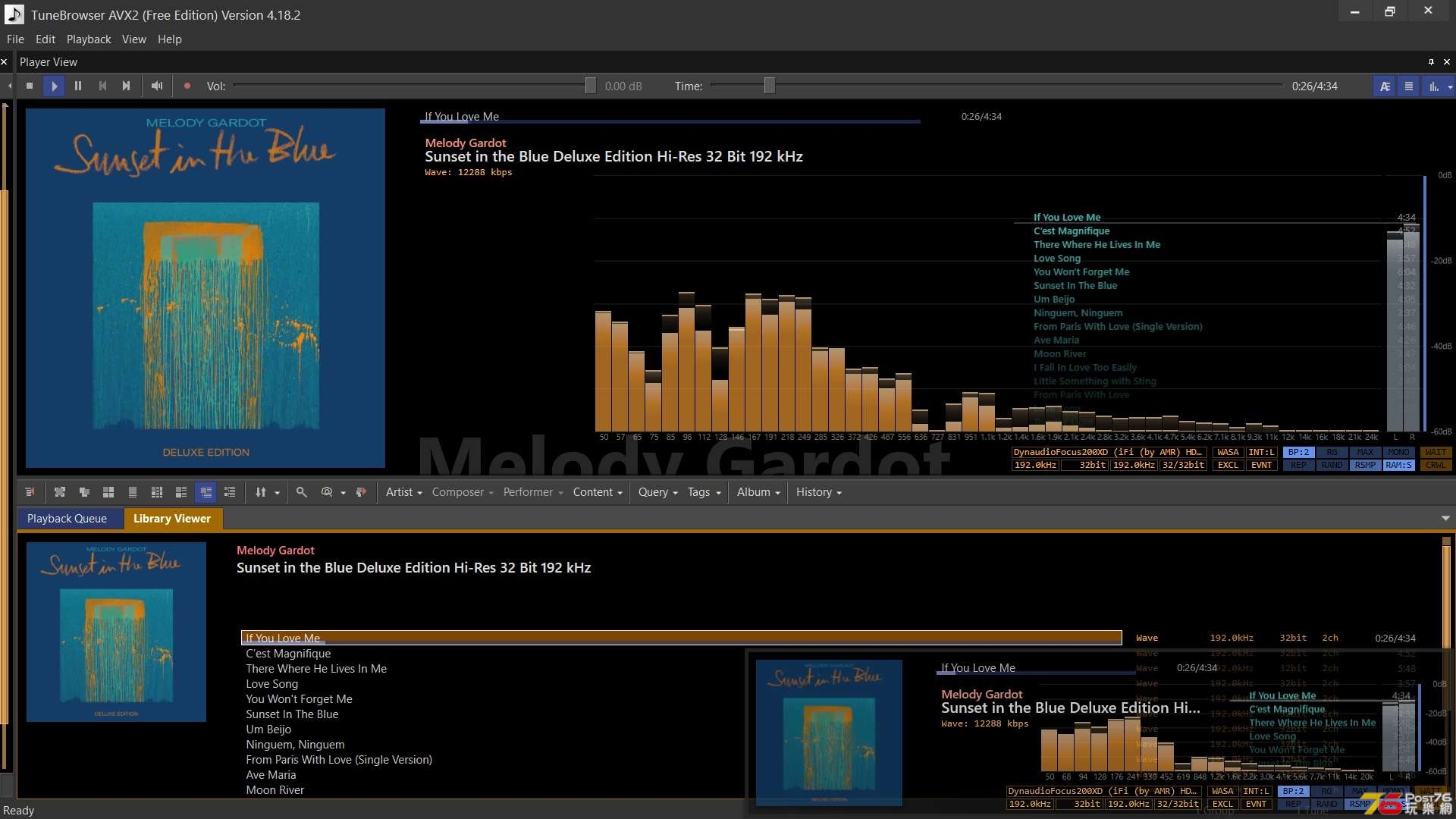The height and width of the screenshot is (819, 1456).
Task: Expand the History dropdown
Action: pos(818,492)
